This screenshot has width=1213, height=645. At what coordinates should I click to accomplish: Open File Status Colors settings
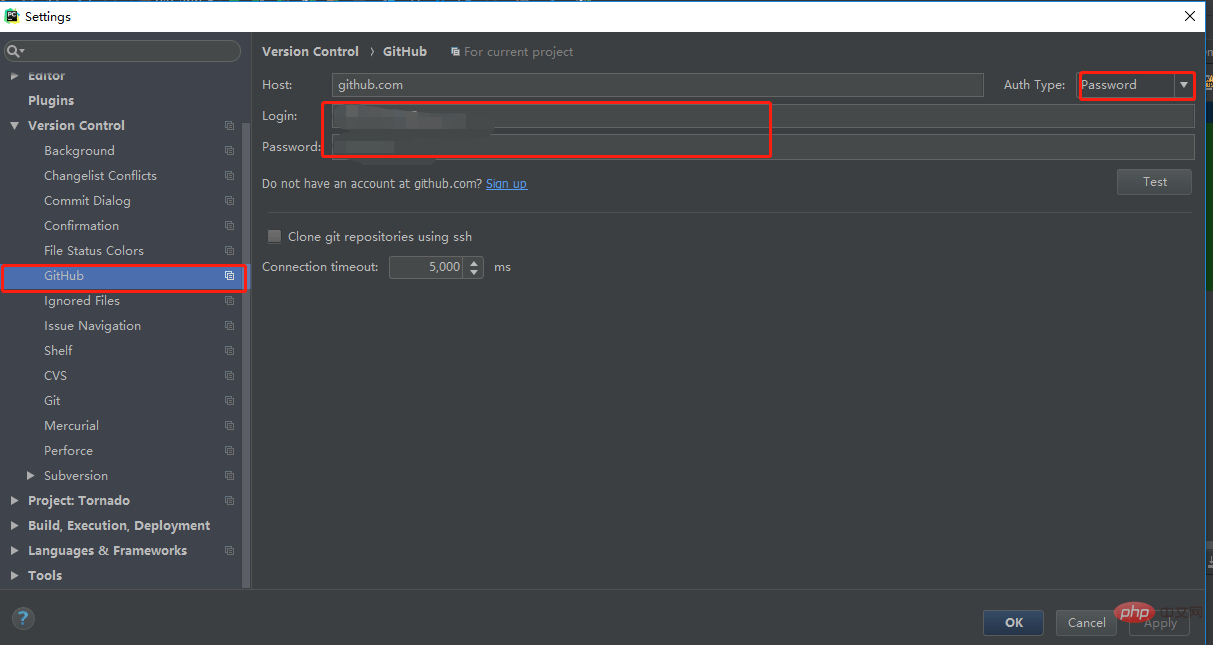point(94,251)
